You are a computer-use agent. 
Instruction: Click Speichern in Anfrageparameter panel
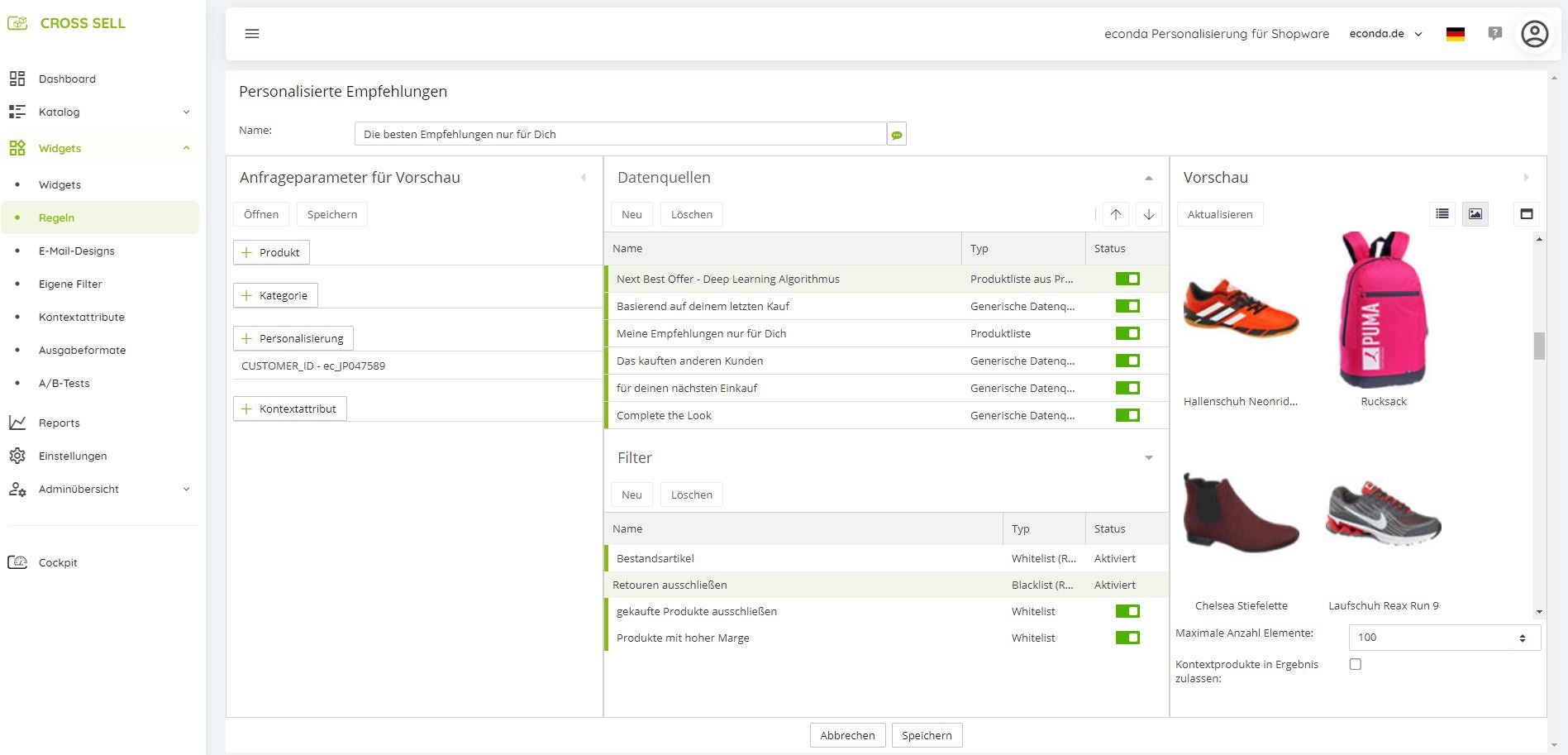pyautogui.click(x=332, y=214)
